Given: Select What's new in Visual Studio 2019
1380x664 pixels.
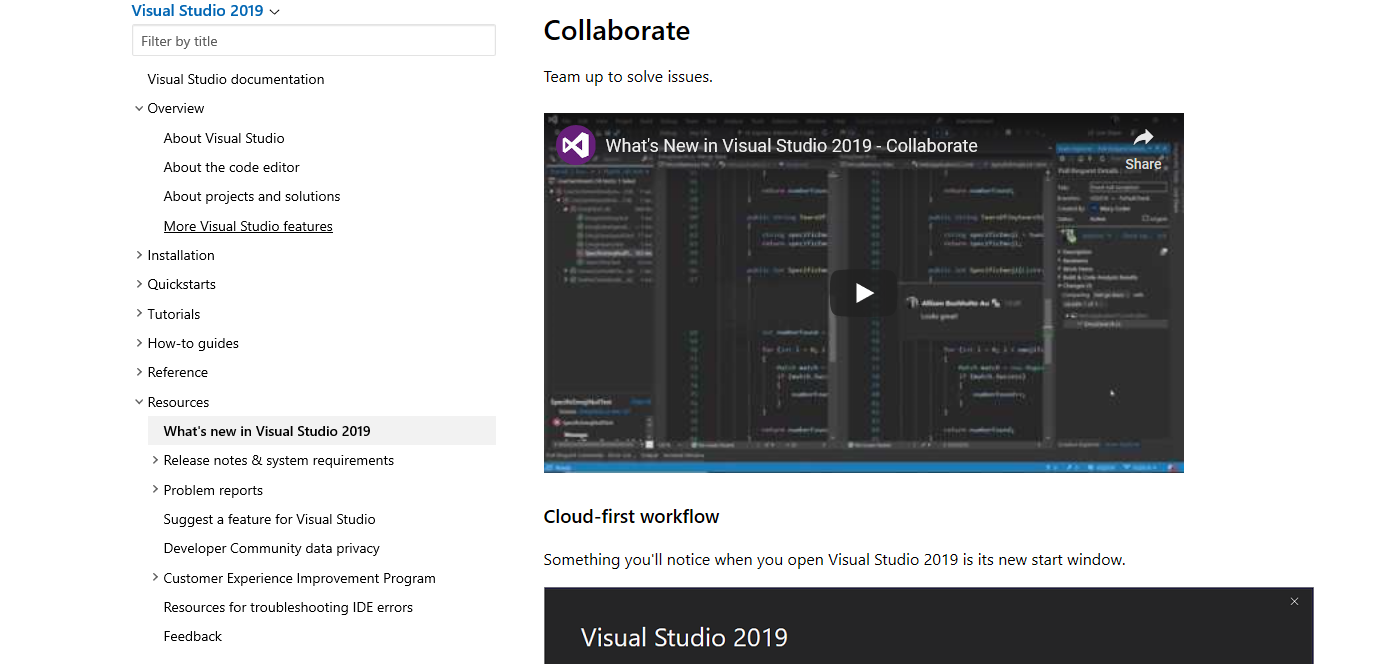Looking at the screenshot, I should point(322,431).
